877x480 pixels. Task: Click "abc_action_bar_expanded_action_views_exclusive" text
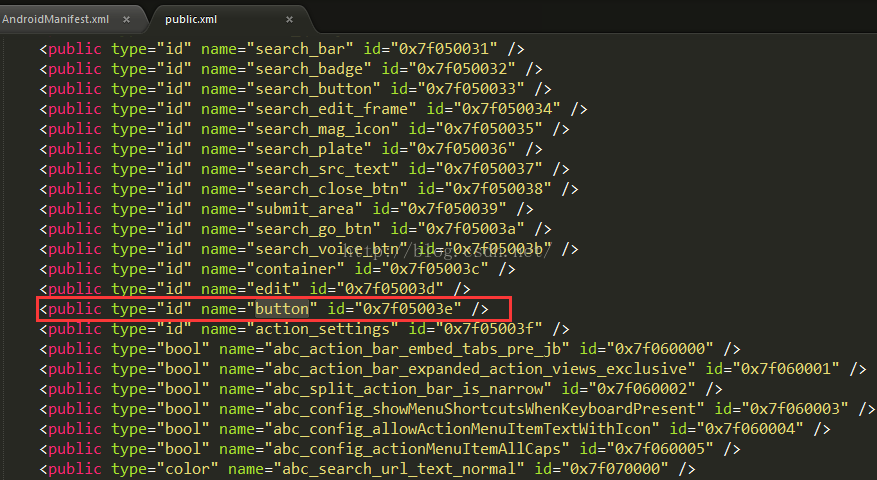[x=480, y=369]
